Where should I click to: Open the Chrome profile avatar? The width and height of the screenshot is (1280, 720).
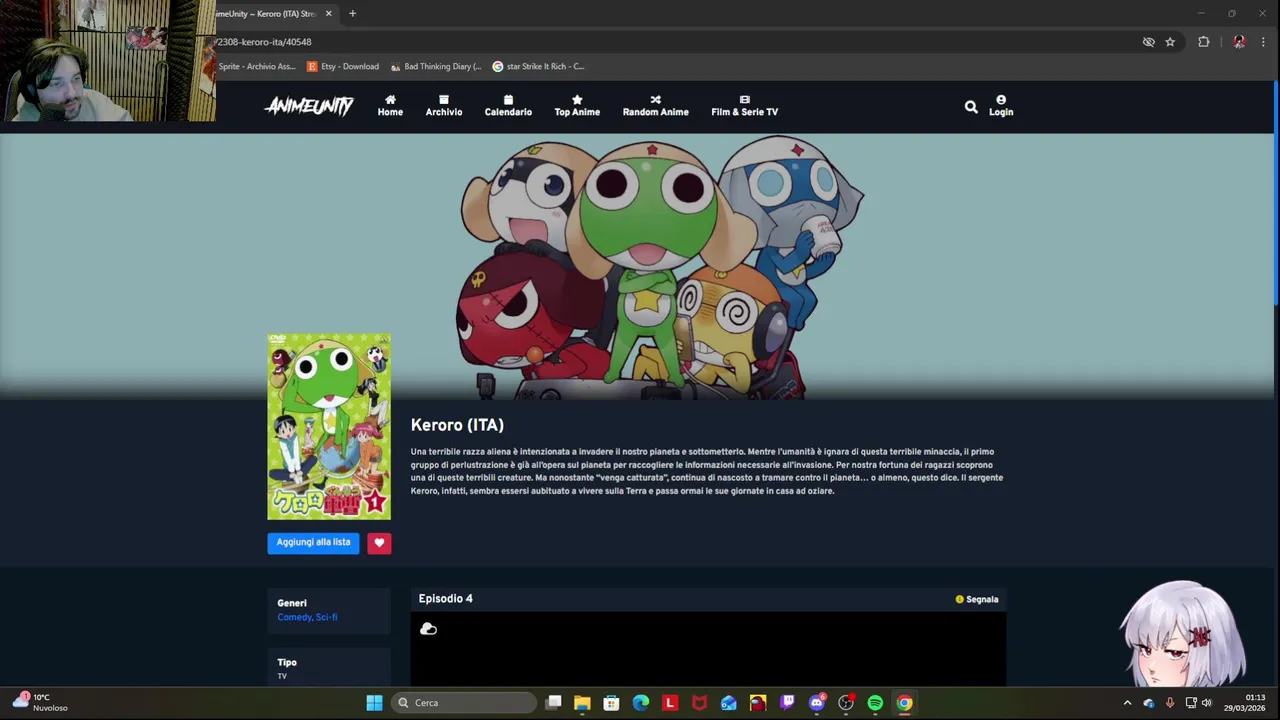[1239, 42]
